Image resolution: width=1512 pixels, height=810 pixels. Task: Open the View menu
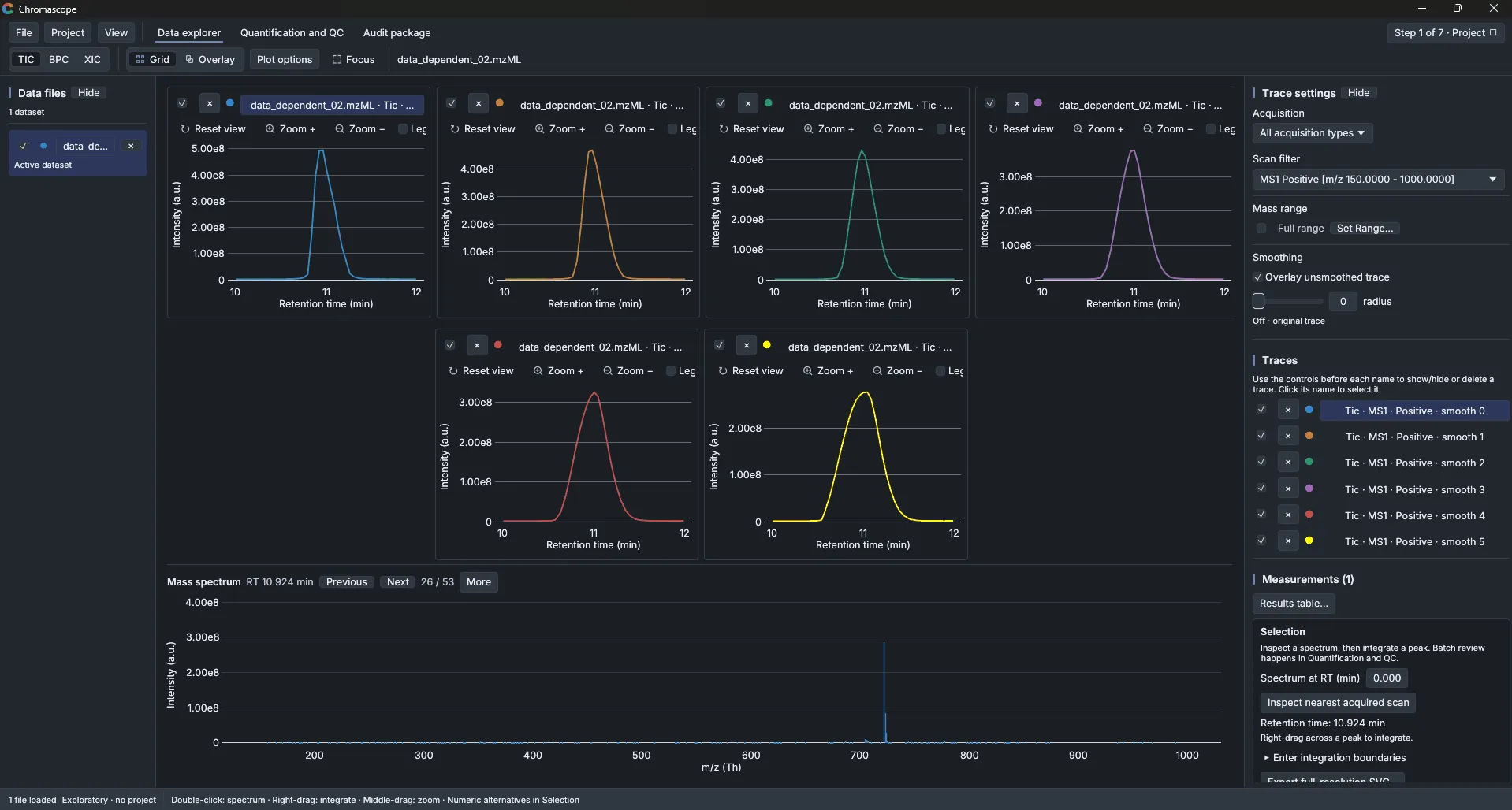point(116,32)
